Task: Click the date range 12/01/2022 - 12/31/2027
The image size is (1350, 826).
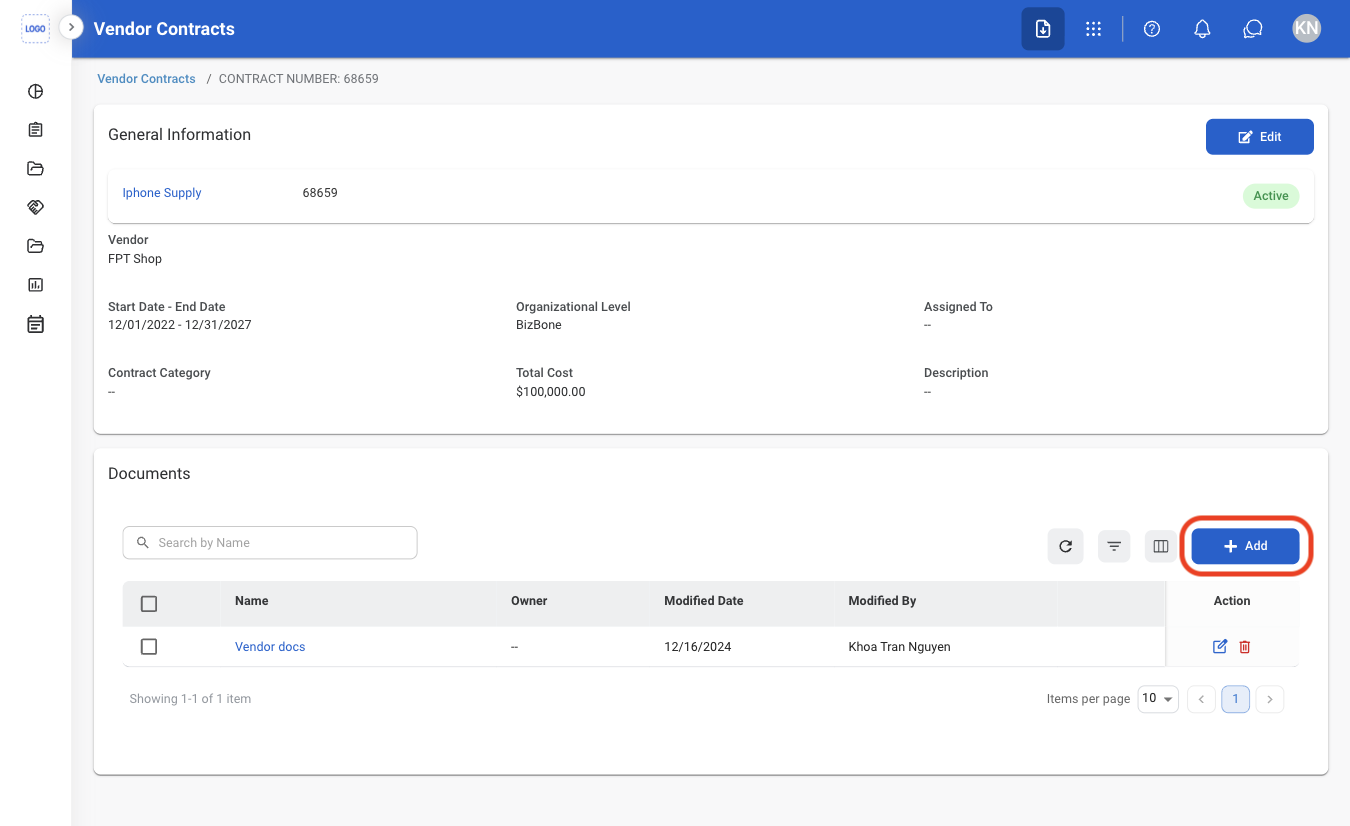Action: (180, 325)
